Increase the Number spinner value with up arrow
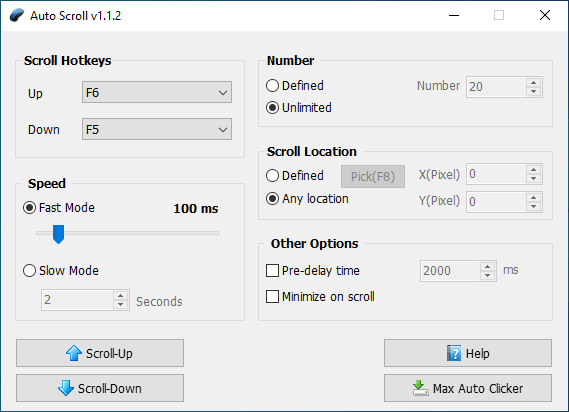The image size is (569, 412). point(533,82)
